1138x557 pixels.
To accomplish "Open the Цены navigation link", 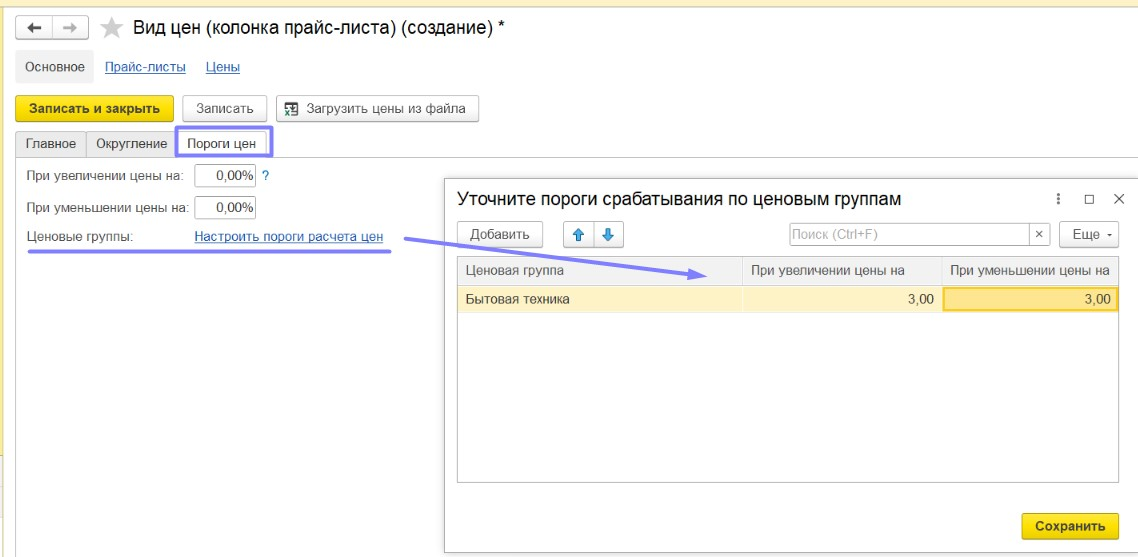I will [223, 67].
